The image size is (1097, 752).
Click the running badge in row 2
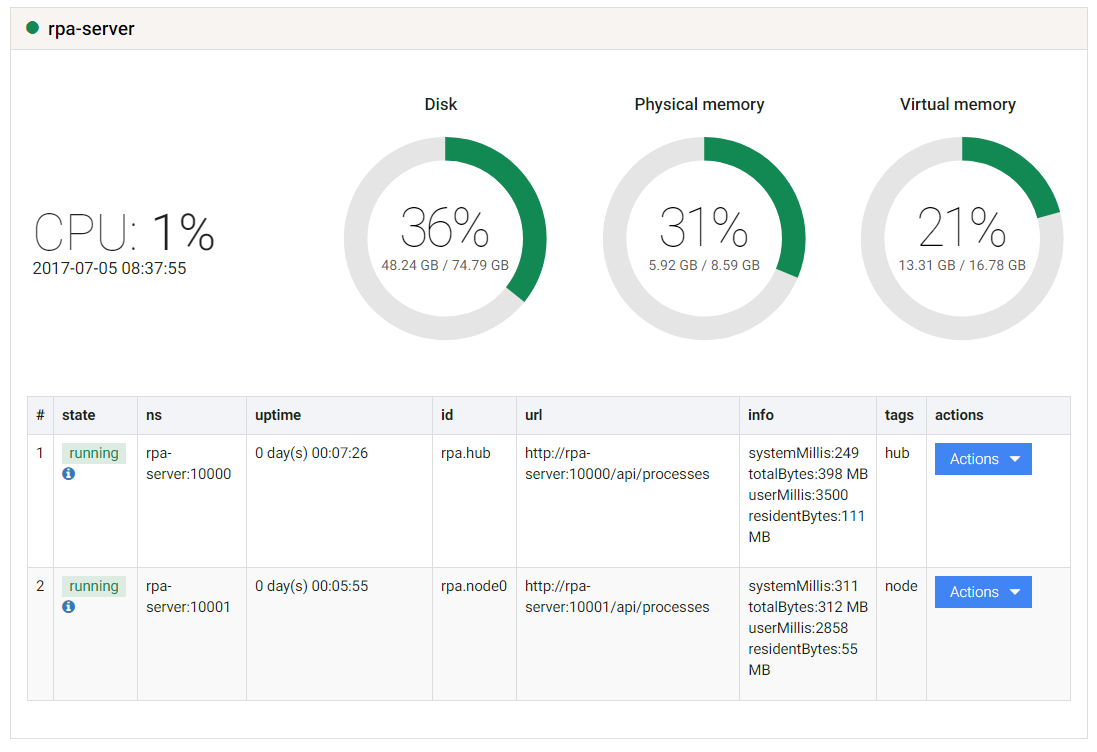[x=94, y=586]
